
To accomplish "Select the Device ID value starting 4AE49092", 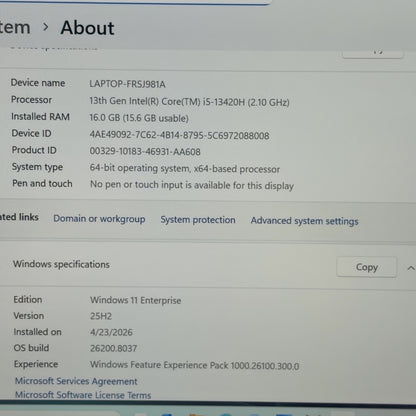I will [x=179, y=135].
